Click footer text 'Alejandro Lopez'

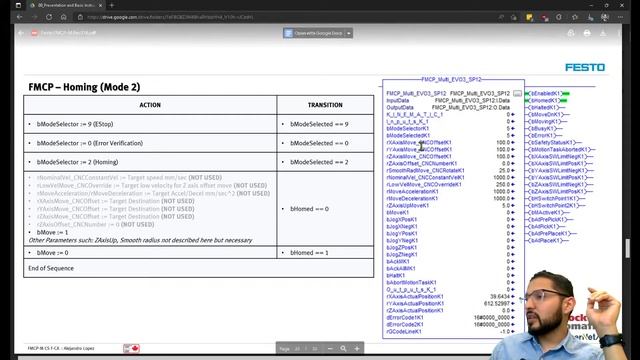pos(79,349)
